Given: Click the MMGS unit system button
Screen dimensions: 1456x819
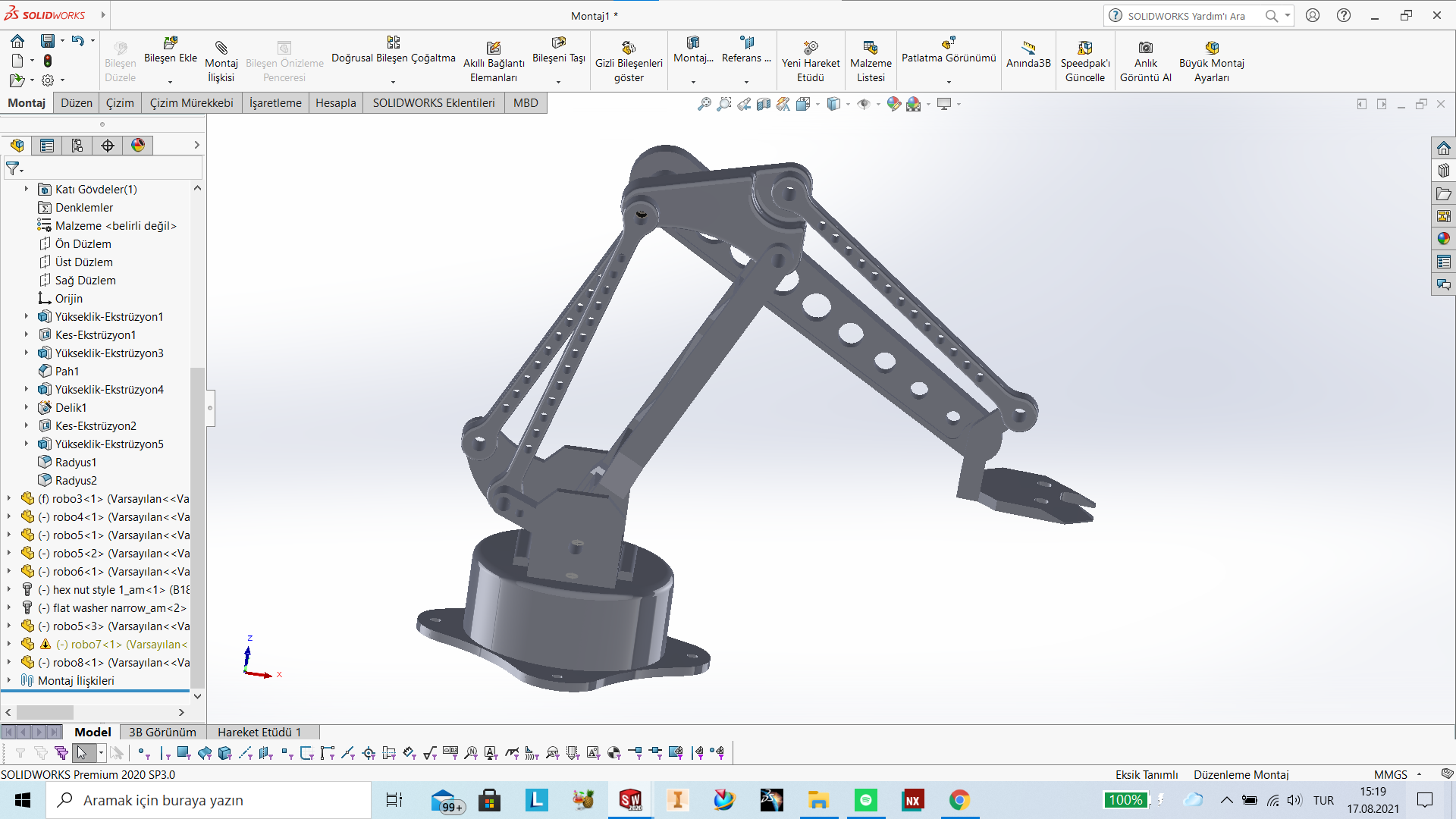Looking at the screenshot, I should point(1390,774).
